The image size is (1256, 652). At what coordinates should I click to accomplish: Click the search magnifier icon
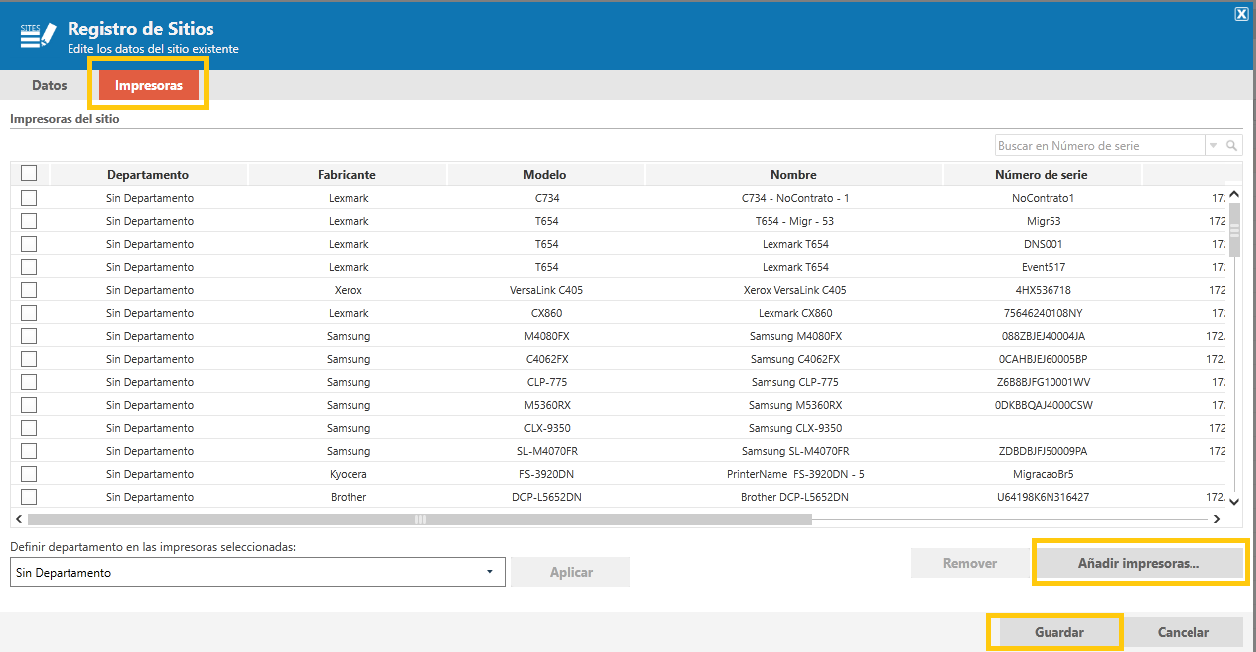click(x=1232, y=146)
